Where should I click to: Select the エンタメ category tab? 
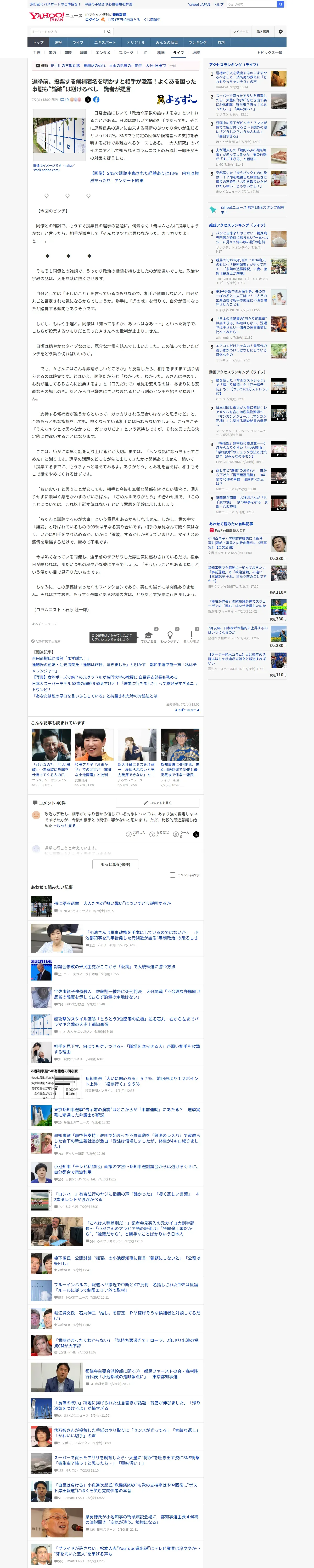[103, 53]
